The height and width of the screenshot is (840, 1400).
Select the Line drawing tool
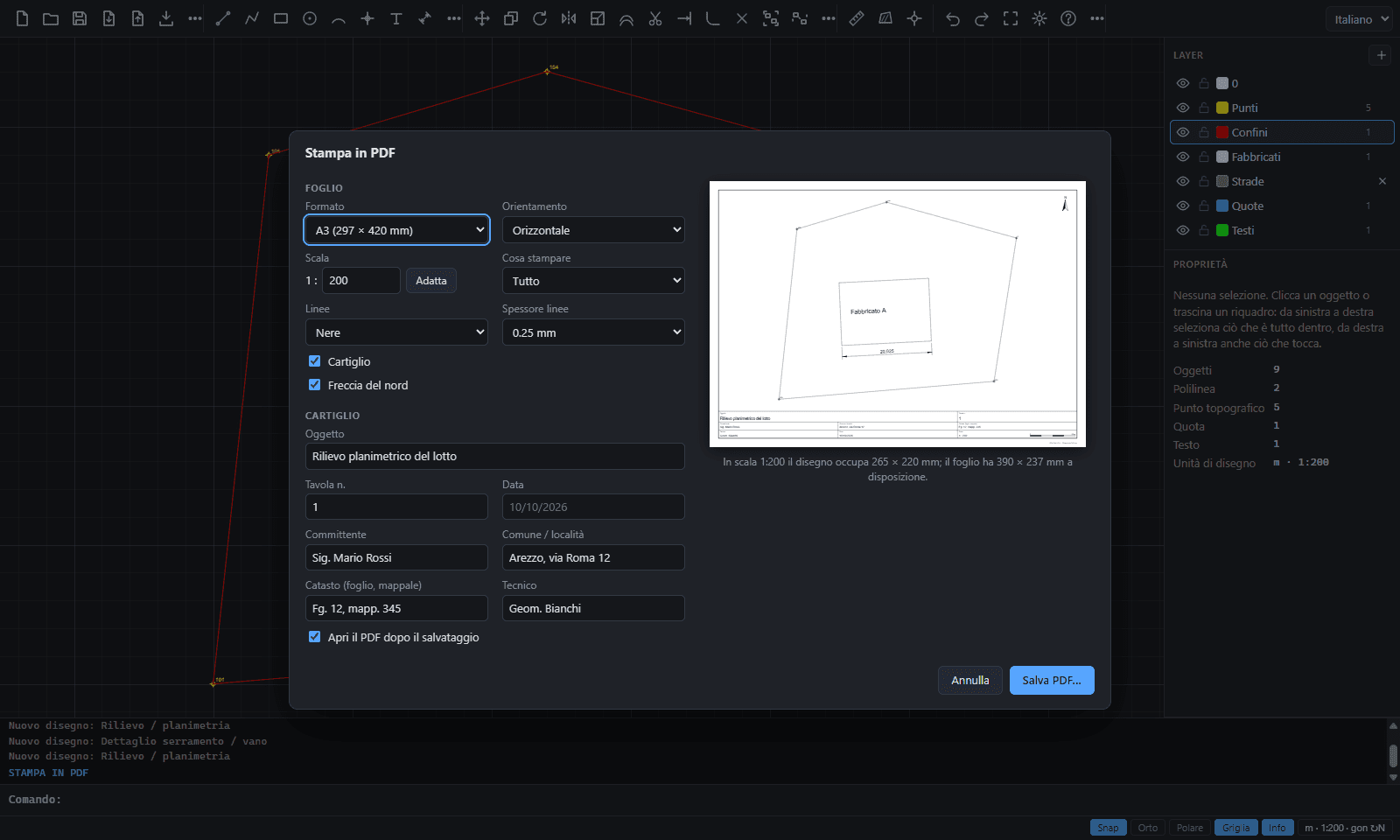coord(223,18)
